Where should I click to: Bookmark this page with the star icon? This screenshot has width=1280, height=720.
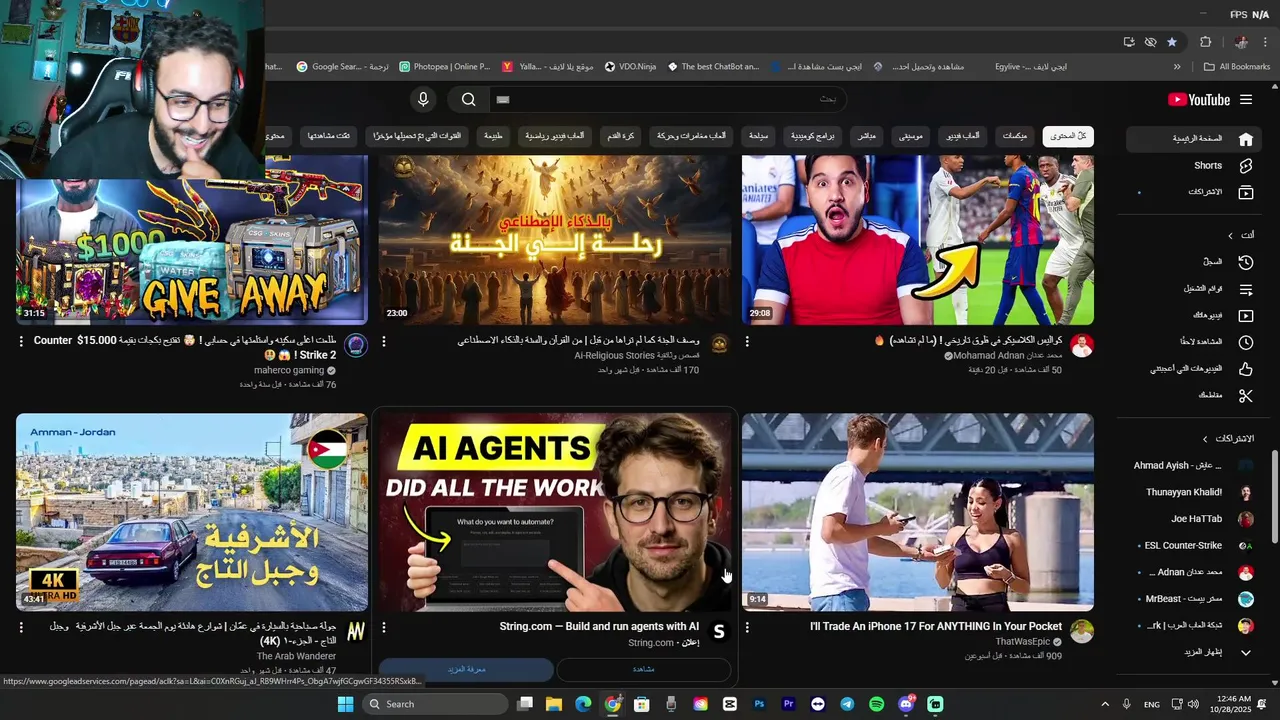coord(1172,42)
